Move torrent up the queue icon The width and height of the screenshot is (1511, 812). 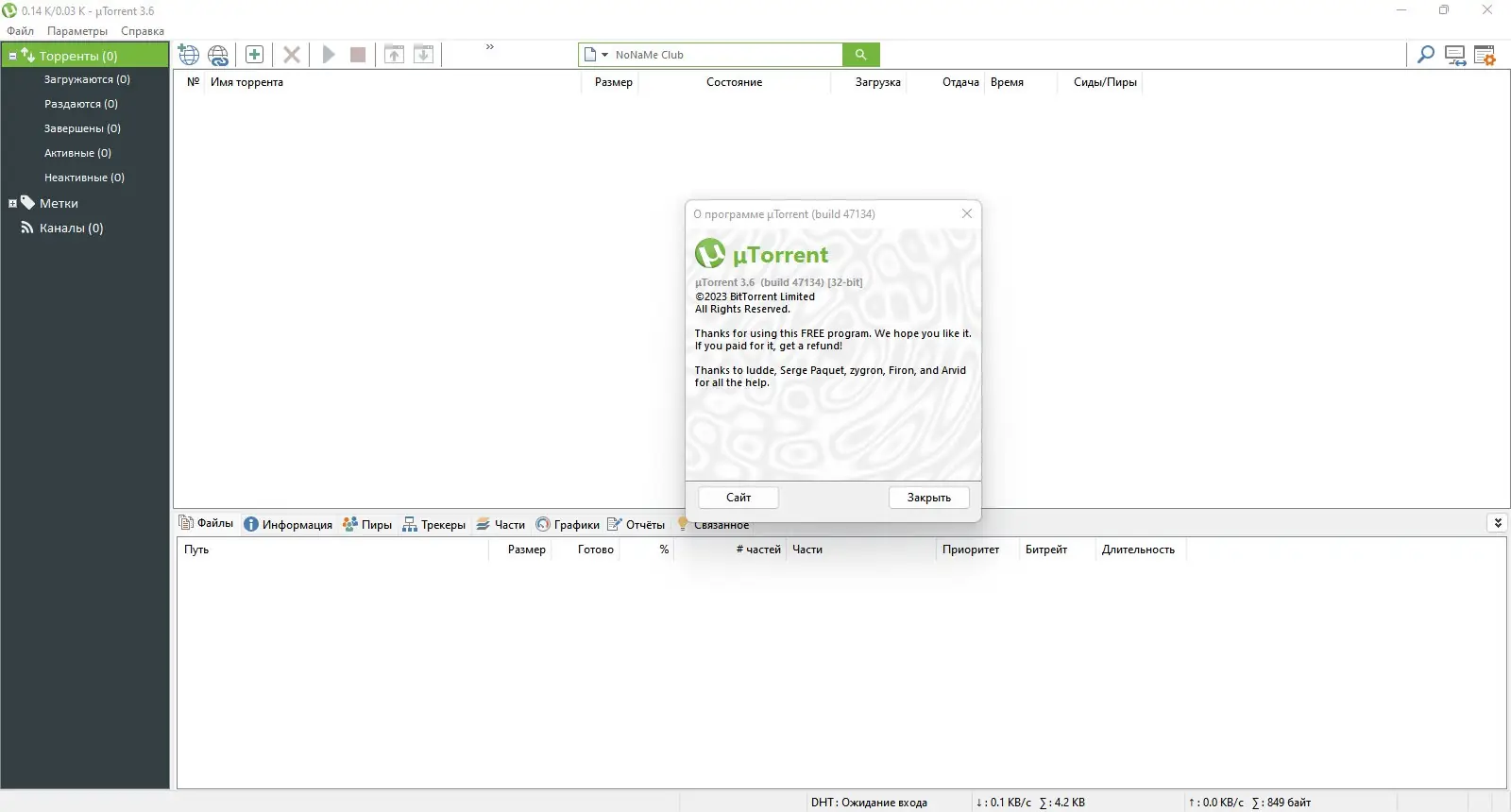coord(395,55)
